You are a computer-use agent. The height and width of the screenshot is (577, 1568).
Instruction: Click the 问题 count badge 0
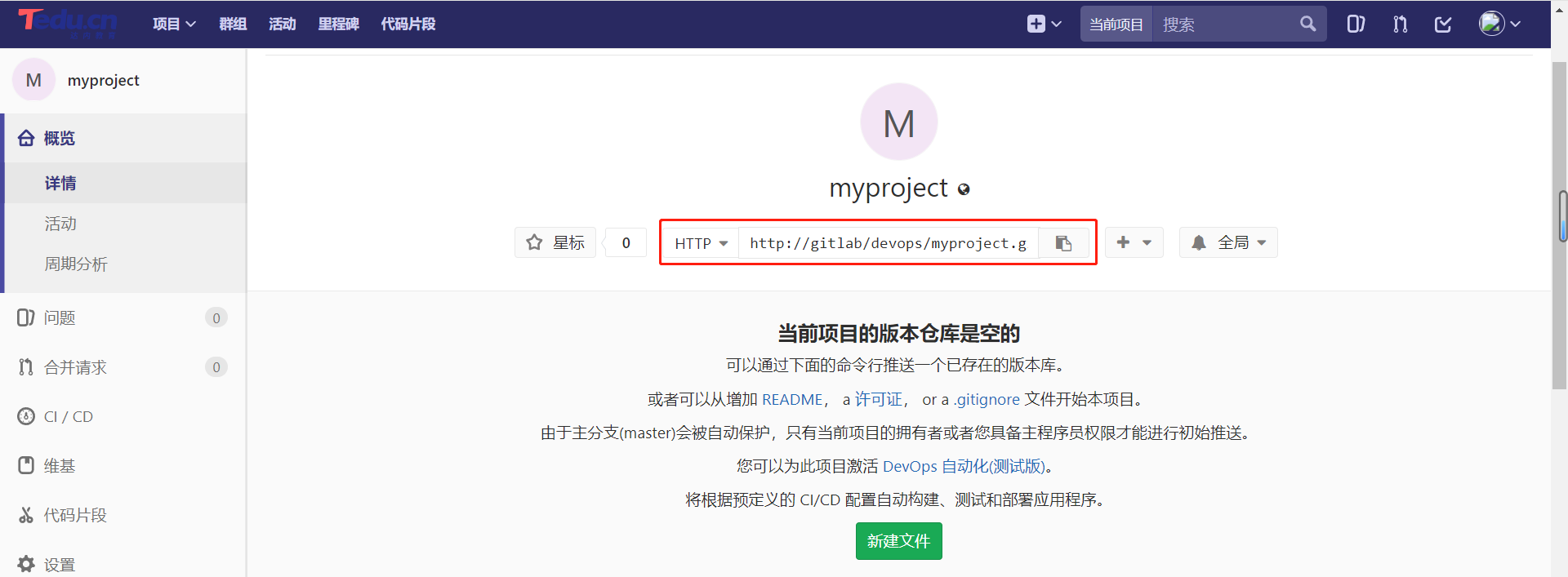(x=216, y=317)
